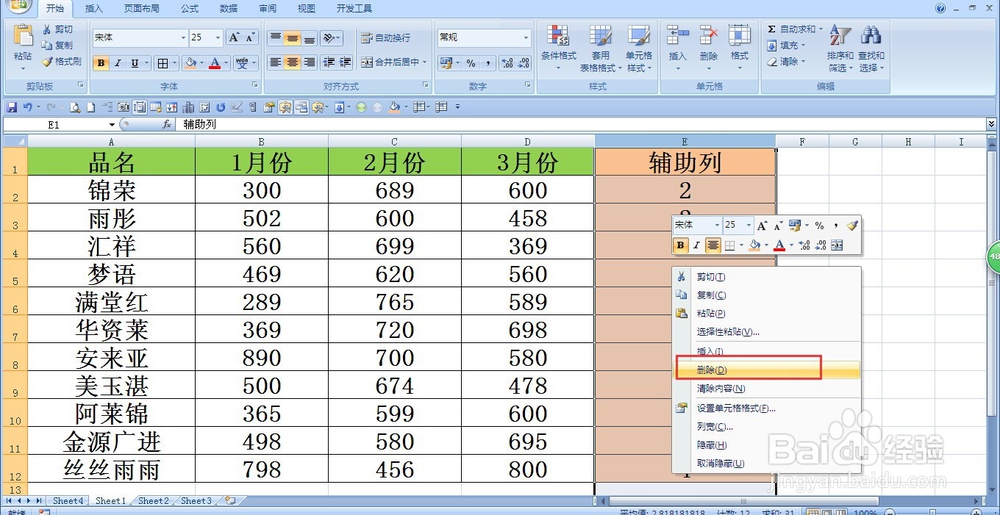1000x515 pixels.
Task: Select the Format Painter (格式刷) brush
Action: [61, 61]
